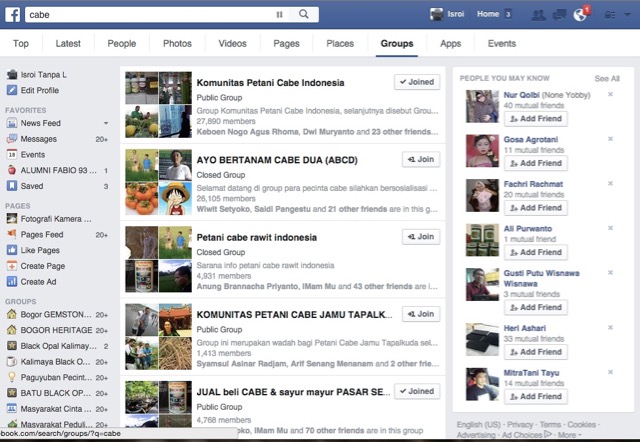This screenshot has height=442, width=640.
Task: Click the Facebook logo icon
Action: point(12,15)
